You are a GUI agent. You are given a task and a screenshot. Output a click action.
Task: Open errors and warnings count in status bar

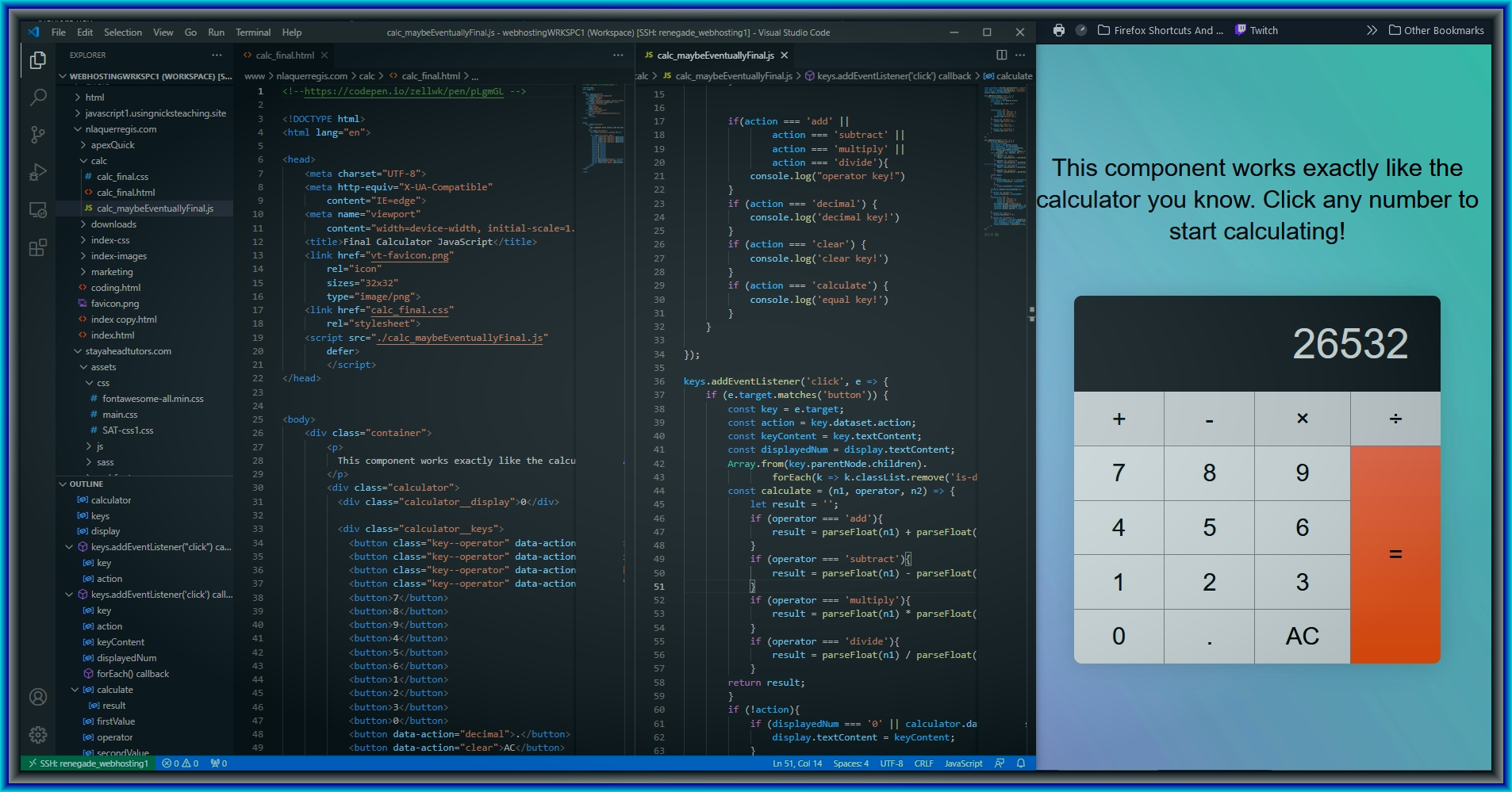coord(180,763)
